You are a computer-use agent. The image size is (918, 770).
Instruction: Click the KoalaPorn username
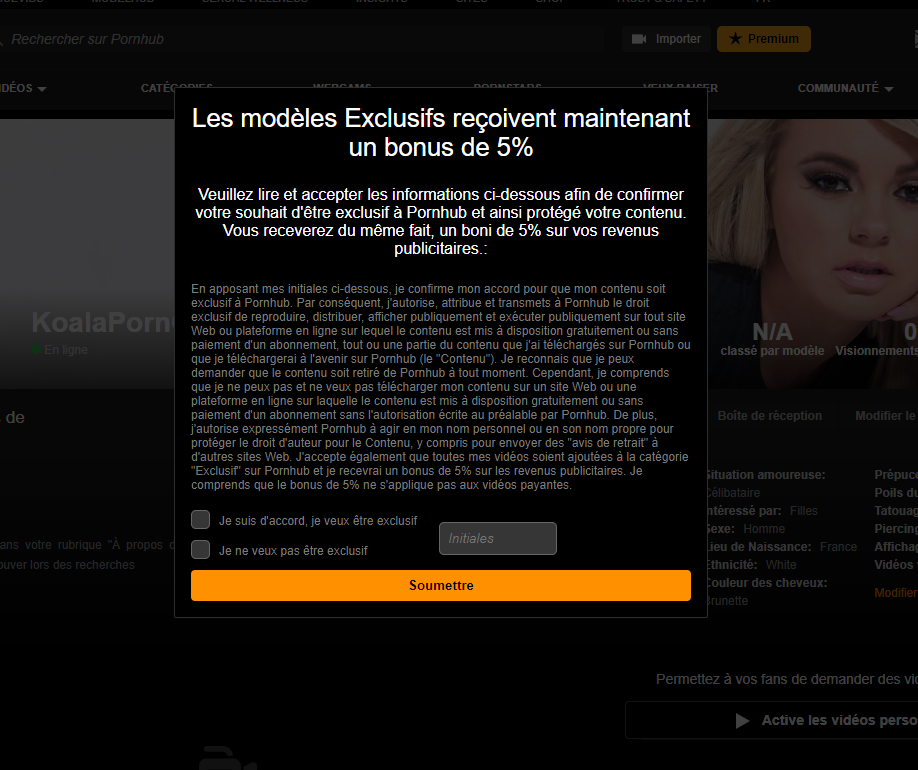pyautogui.click(x=104, y=322)
